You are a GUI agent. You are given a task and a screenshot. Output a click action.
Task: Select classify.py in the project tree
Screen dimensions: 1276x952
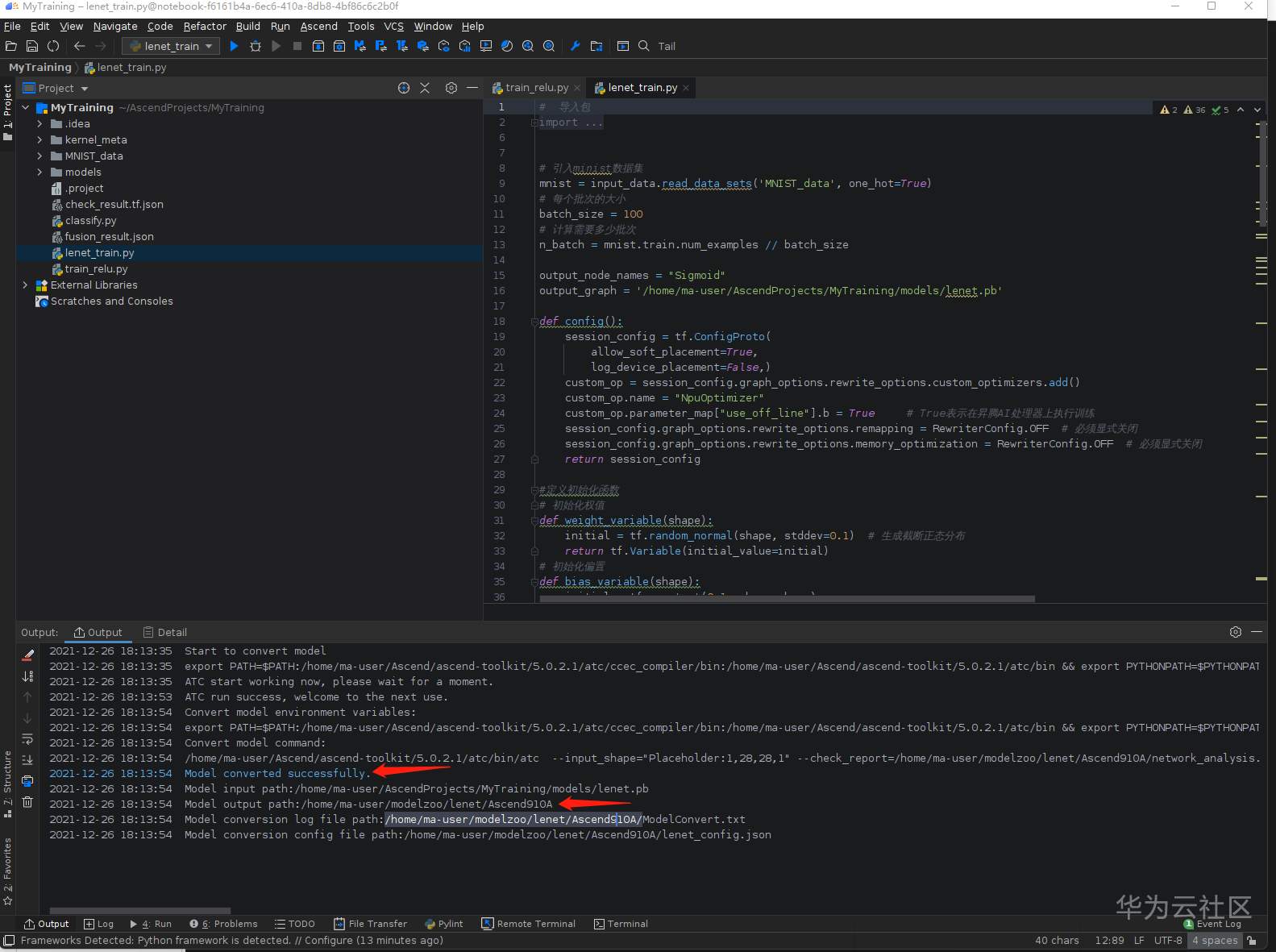(90, 221)
